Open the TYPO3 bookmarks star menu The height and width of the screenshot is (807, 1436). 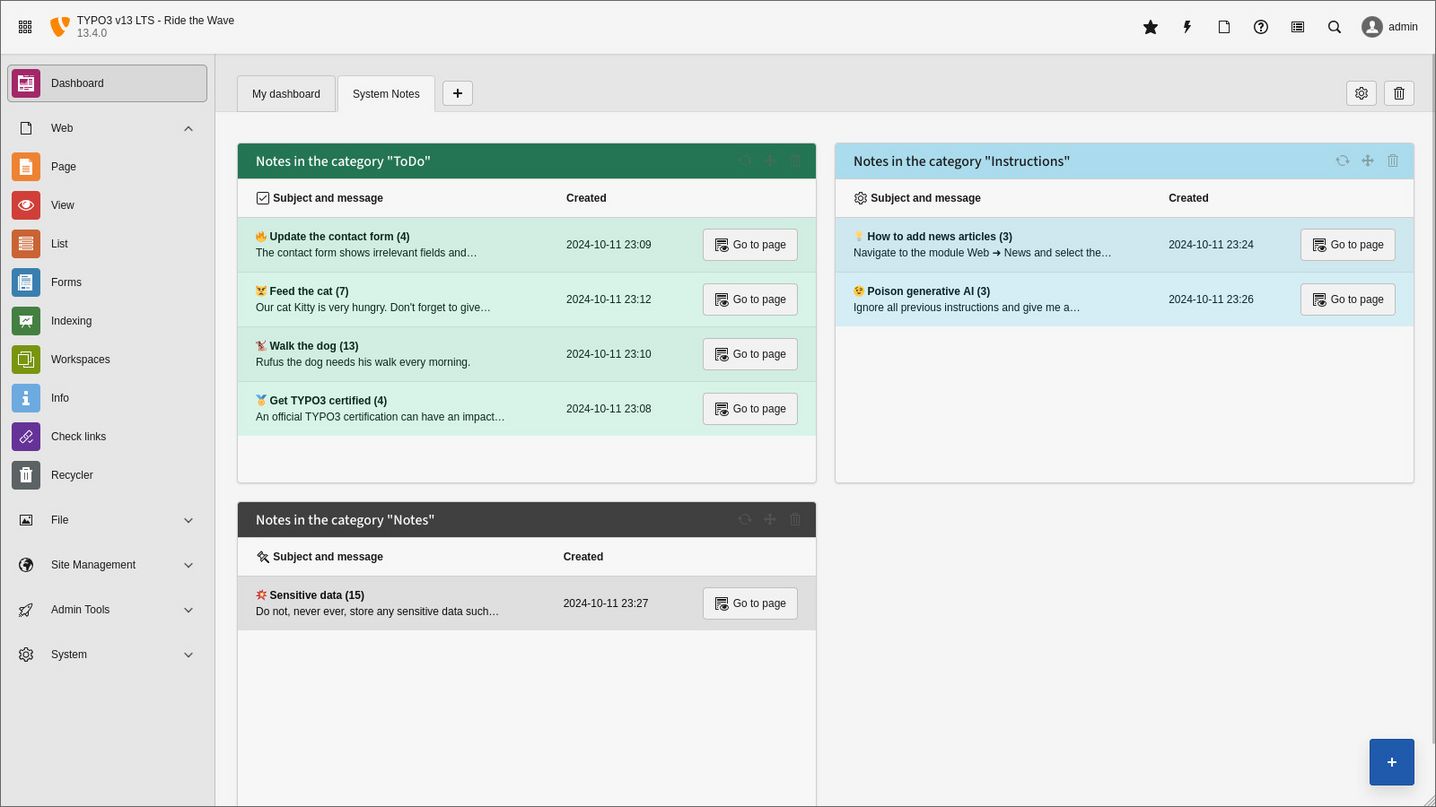click(x=1149, y=27)
